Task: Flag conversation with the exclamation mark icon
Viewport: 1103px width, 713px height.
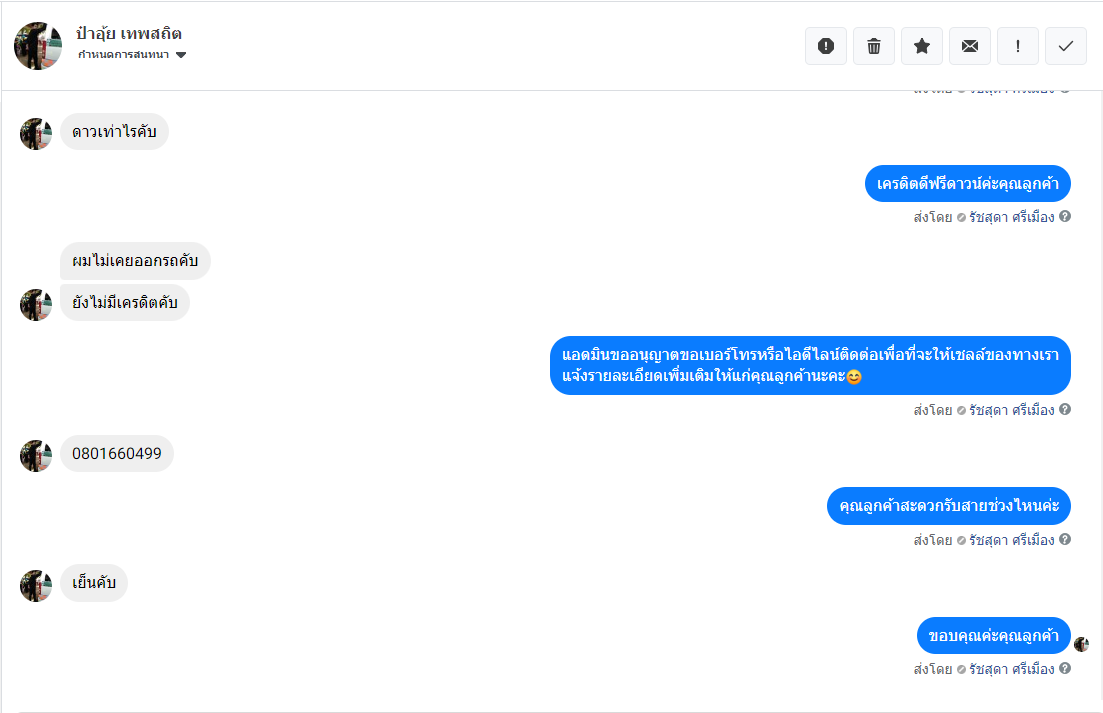Action: tap(1018, 46)
